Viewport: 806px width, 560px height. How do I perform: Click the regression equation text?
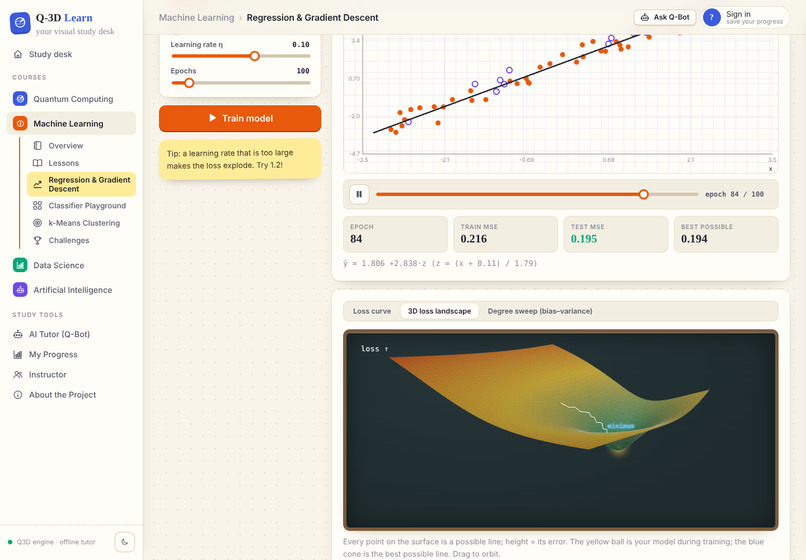[440, 263]
